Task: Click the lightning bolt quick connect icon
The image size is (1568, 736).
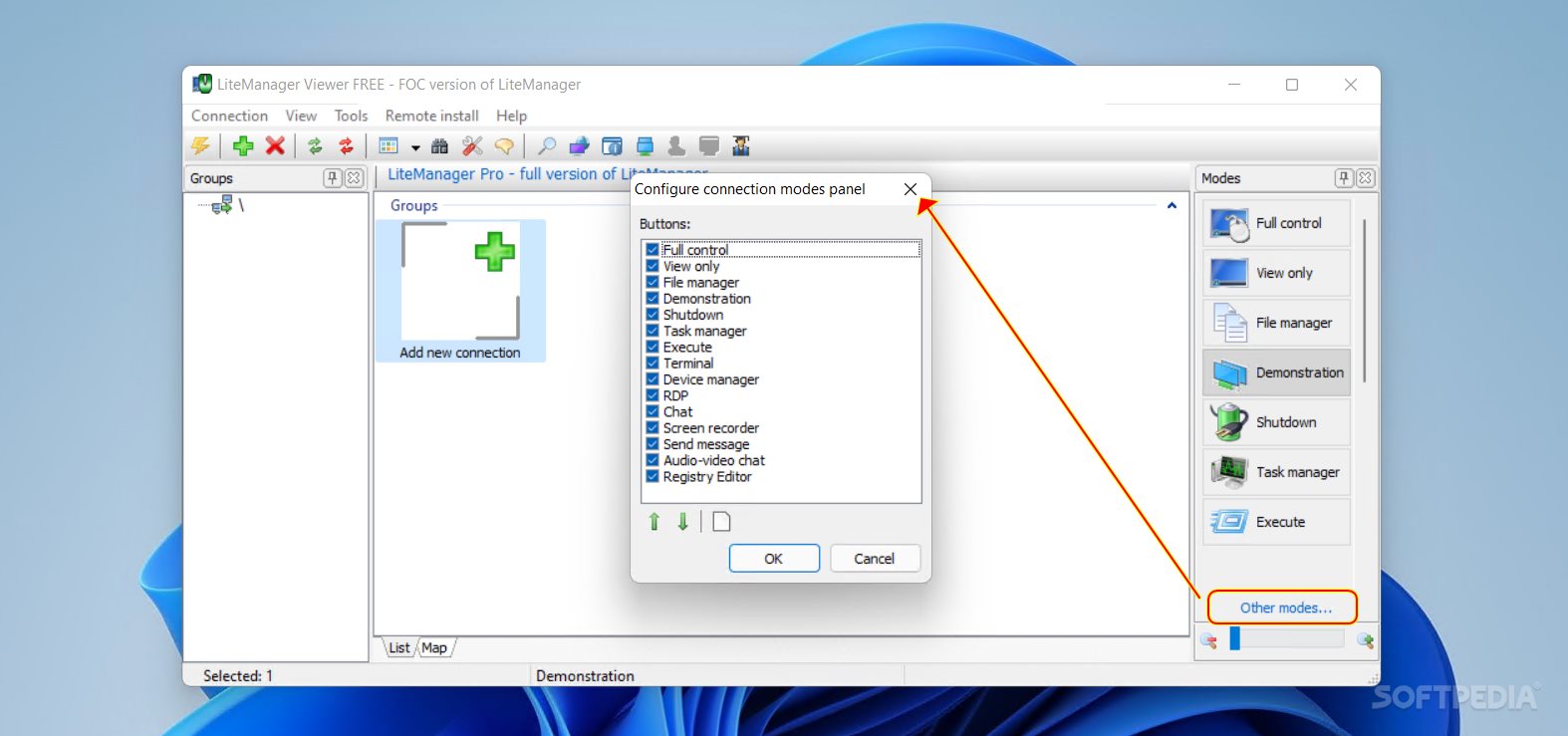Action: (x=201, y=146)
